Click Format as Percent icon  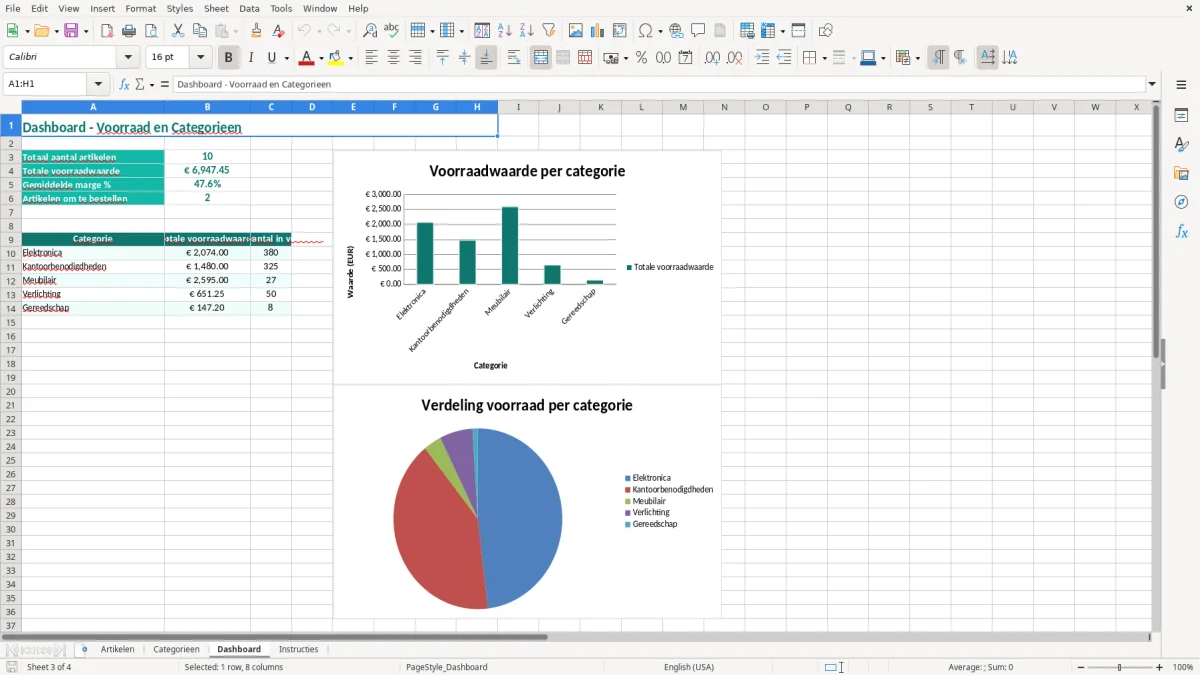pyautogui.click(x=641, y=58)
